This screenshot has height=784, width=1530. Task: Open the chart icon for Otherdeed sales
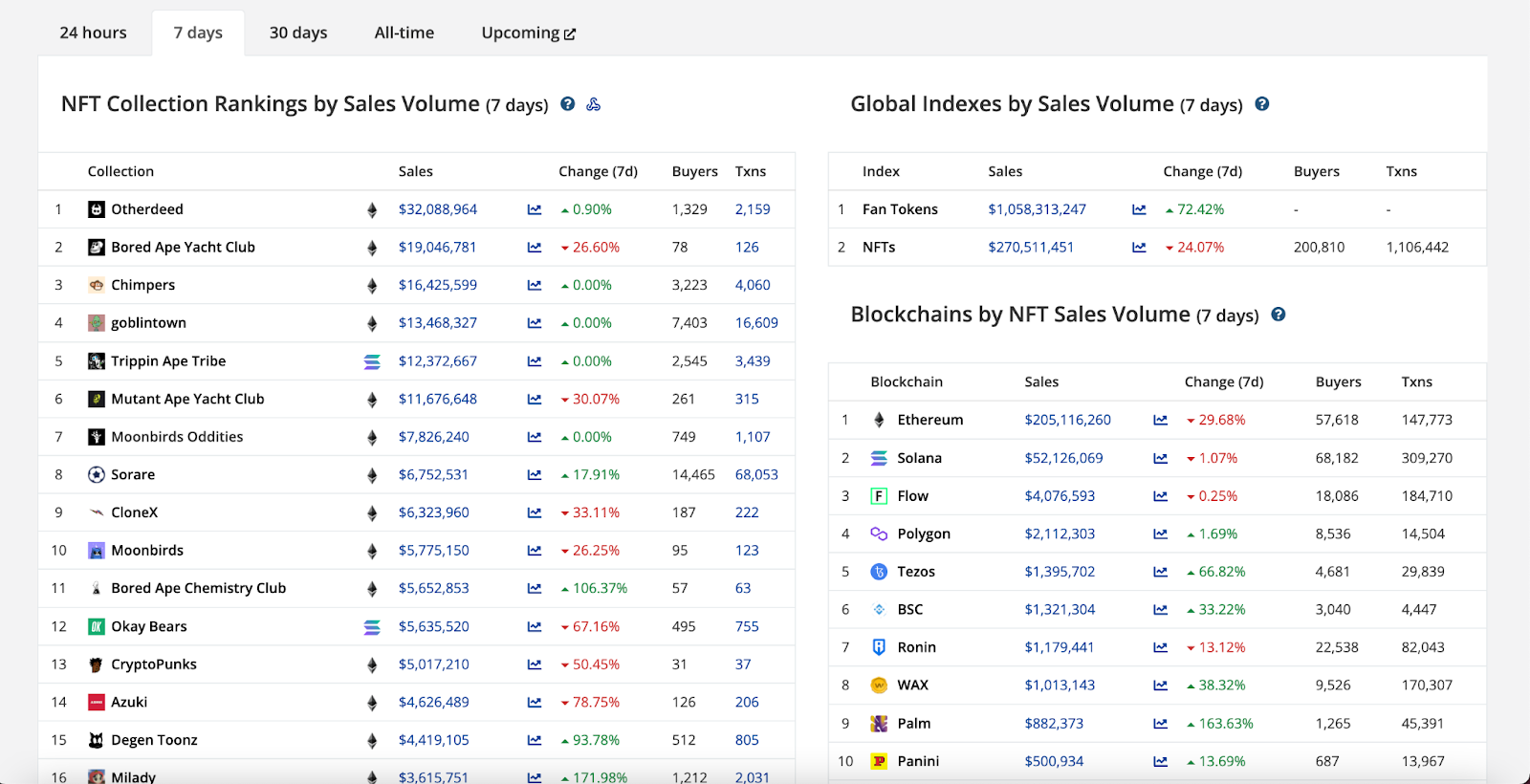(535, 209)
